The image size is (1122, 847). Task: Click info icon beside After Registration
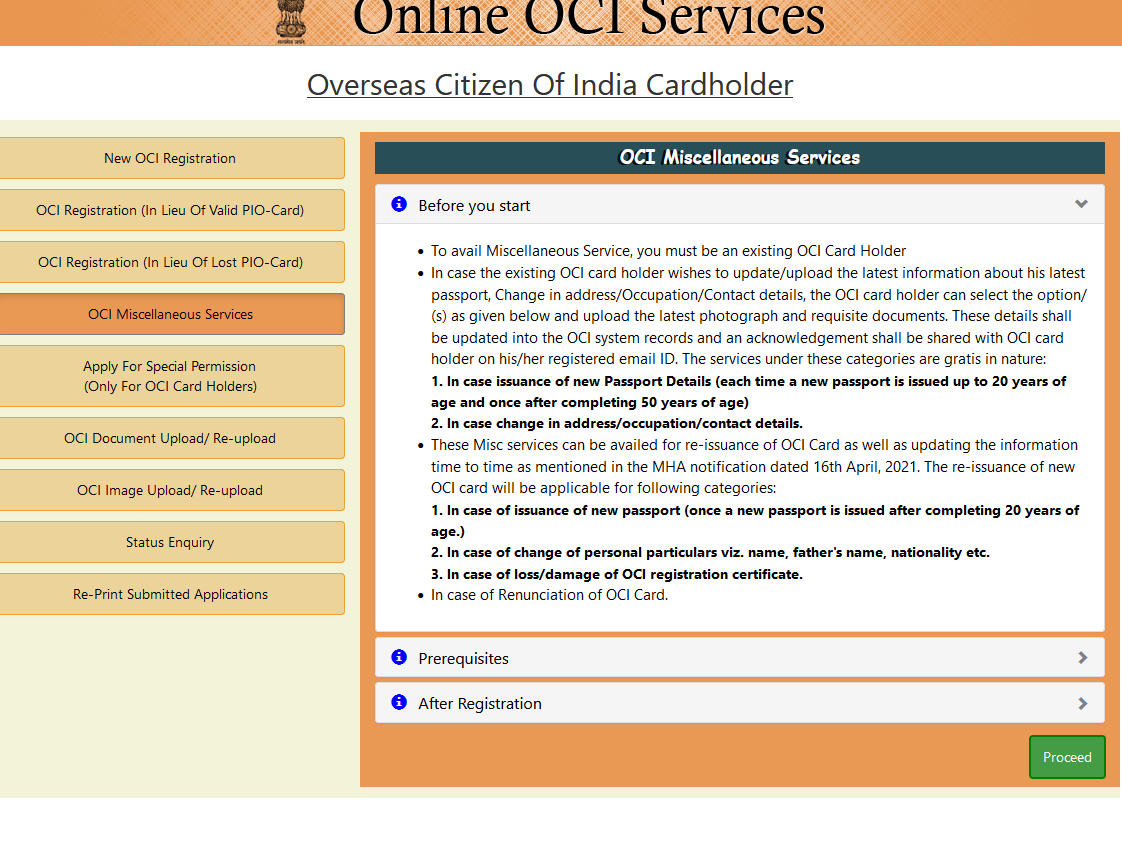(x=399, y=702)
